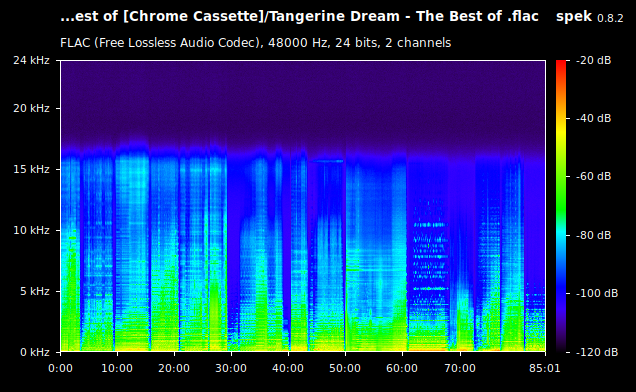Click the '30:00' time axis label
The height and width of the screenshot is (392, 636).
point(231,368)
